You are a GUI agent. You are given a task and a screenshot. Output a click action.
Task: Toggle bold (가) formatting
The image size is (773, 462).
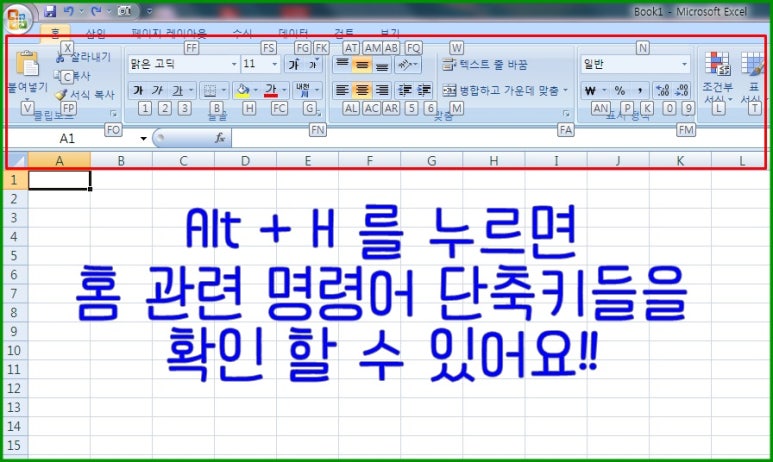pos(137,90)
